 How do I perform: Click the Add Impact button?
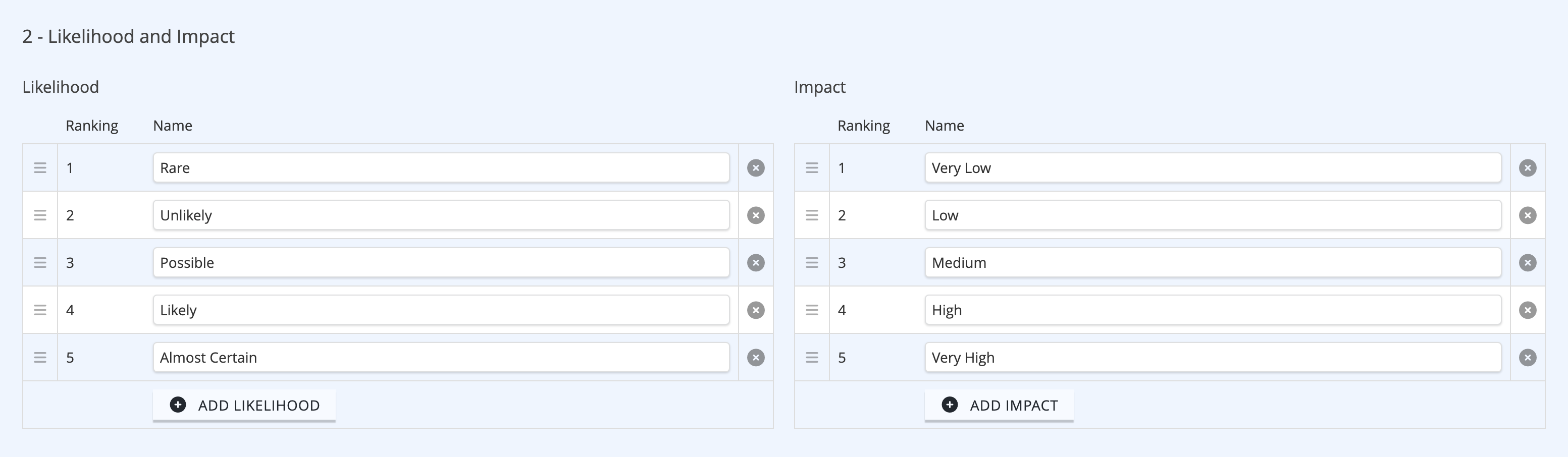point(999,405)
